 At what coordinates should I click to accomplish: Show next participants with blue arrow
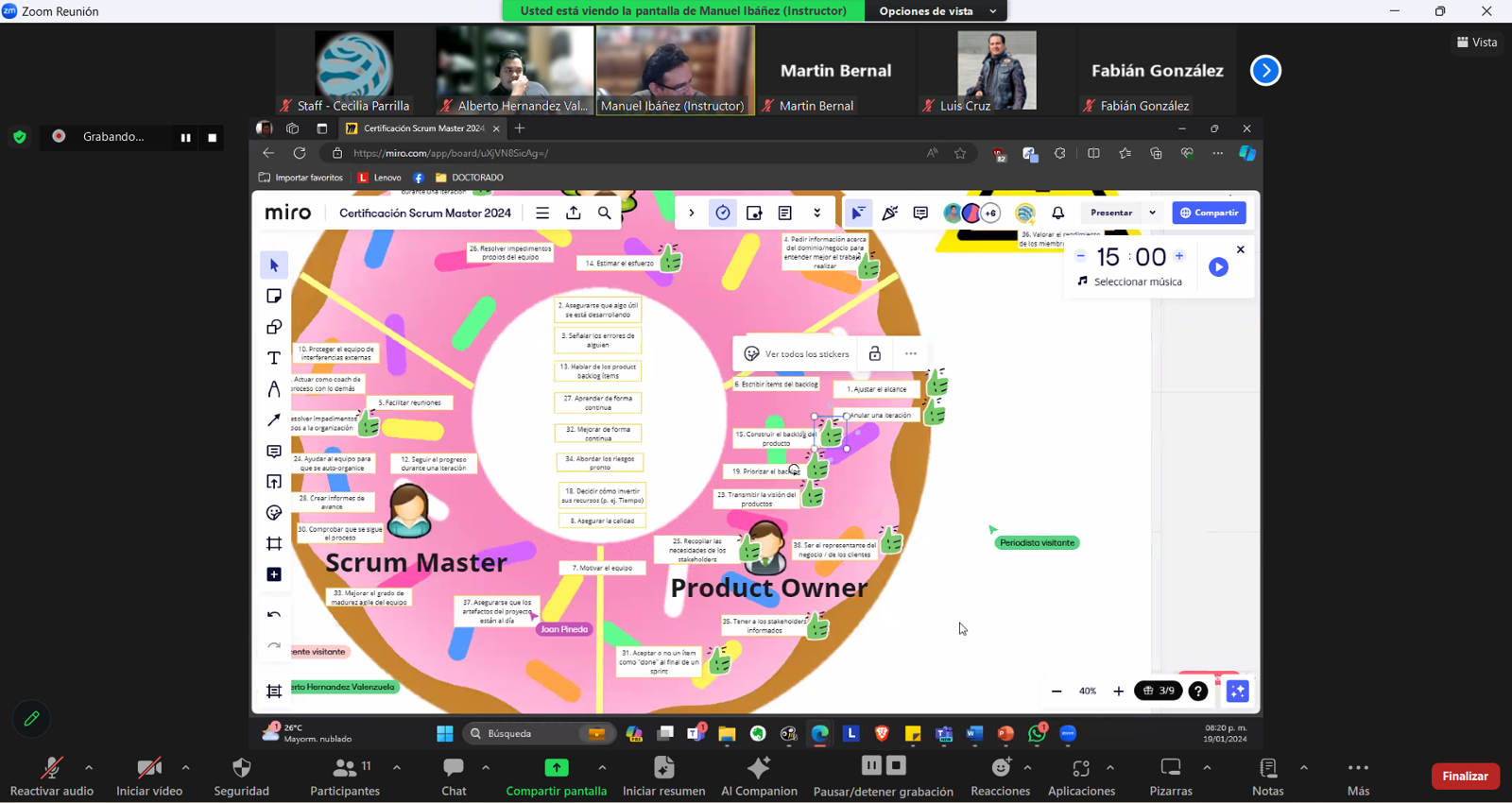click(x=1265, y=70)
